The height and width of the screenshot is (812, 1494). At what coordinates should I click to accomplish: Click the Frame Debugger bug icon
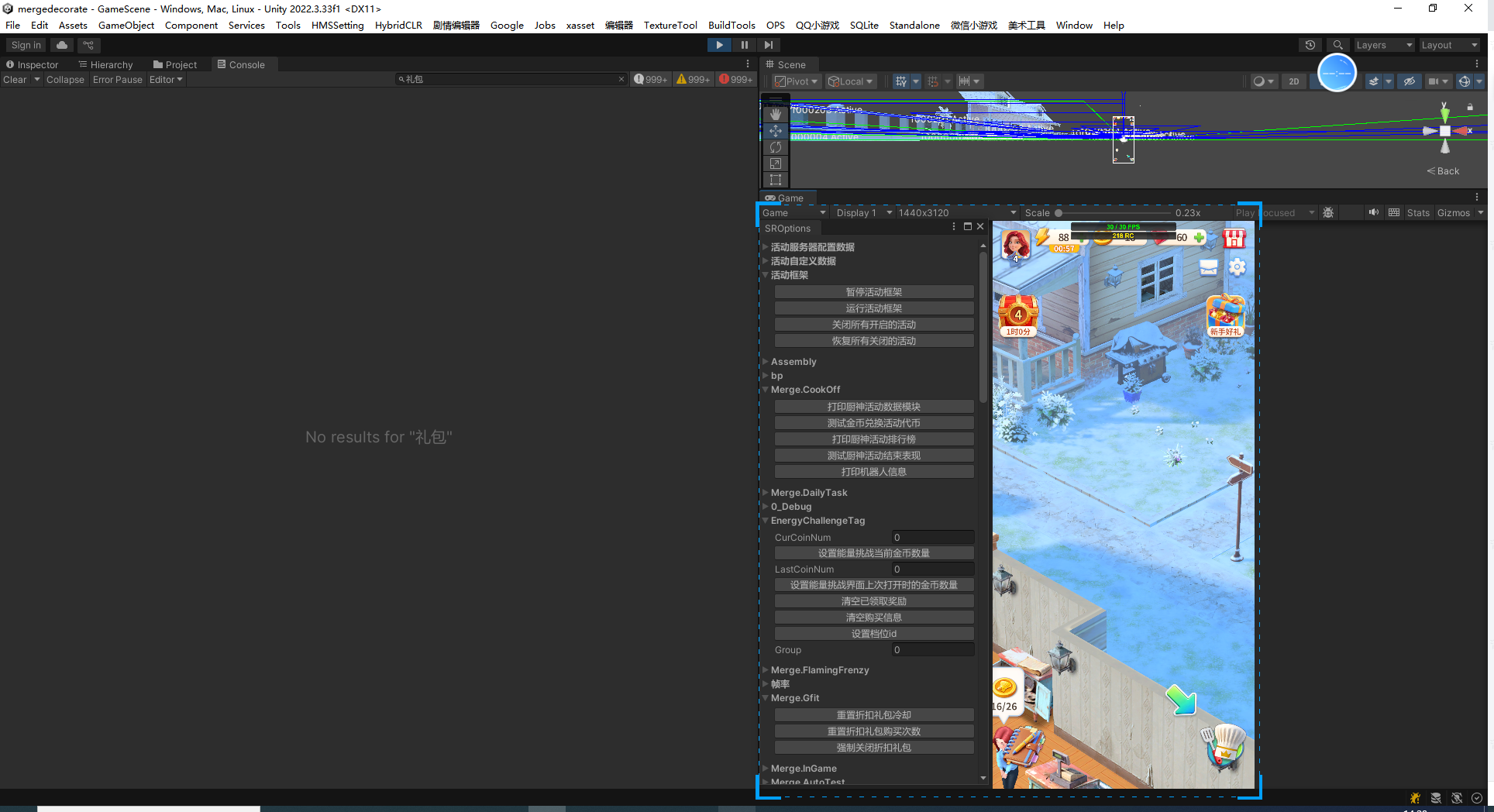point(1328,212)
